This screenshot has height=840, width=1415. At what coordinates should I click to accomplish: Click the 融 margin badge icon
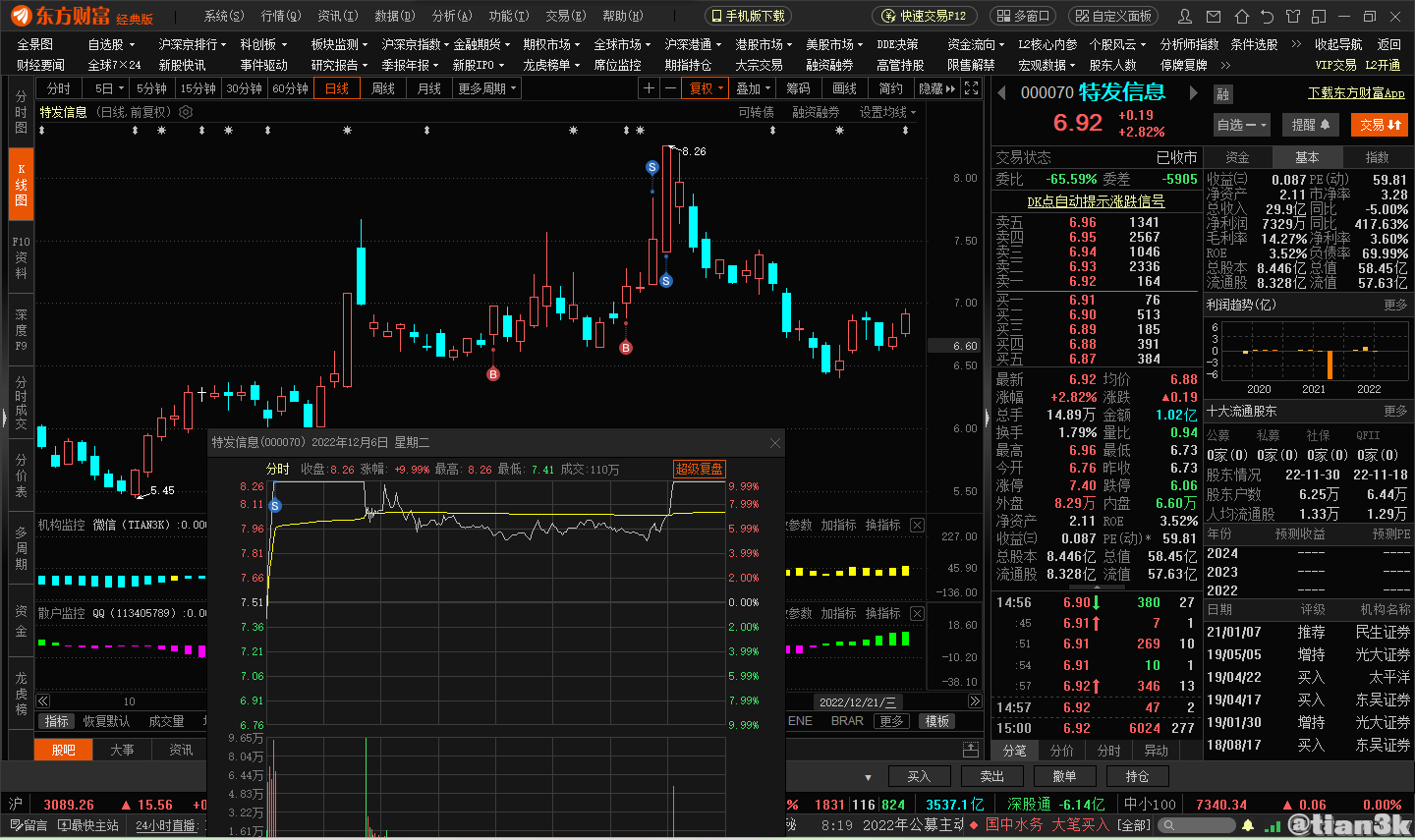1222,94
